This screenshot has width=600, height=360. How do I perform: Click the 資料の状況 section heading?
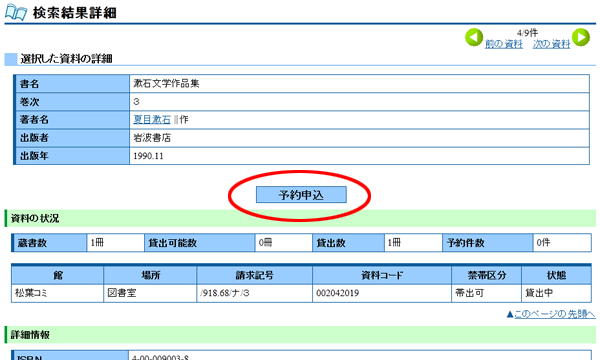click(x=35, y=218)
